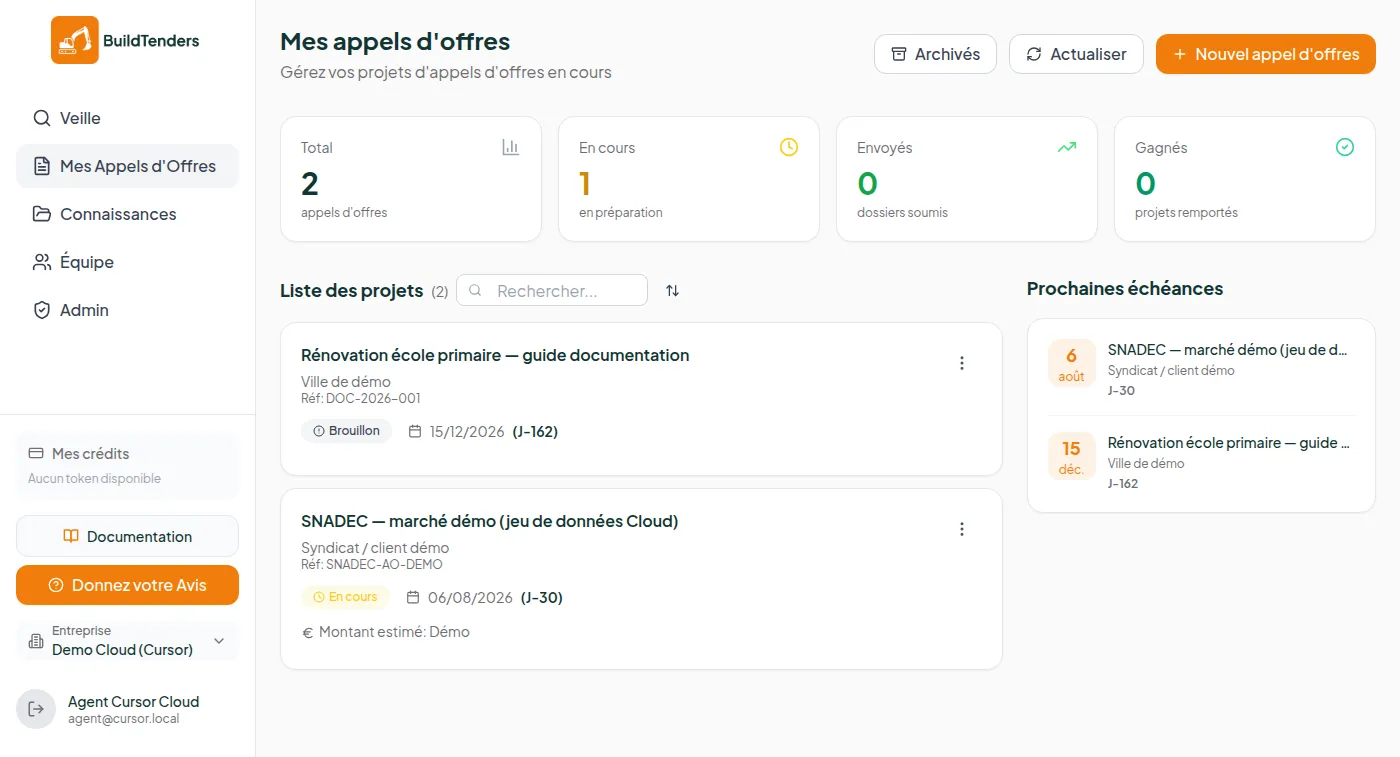Click the Admin shield icon
The width and height of the screenshot is (1400, 757).
tap(42, 310)
